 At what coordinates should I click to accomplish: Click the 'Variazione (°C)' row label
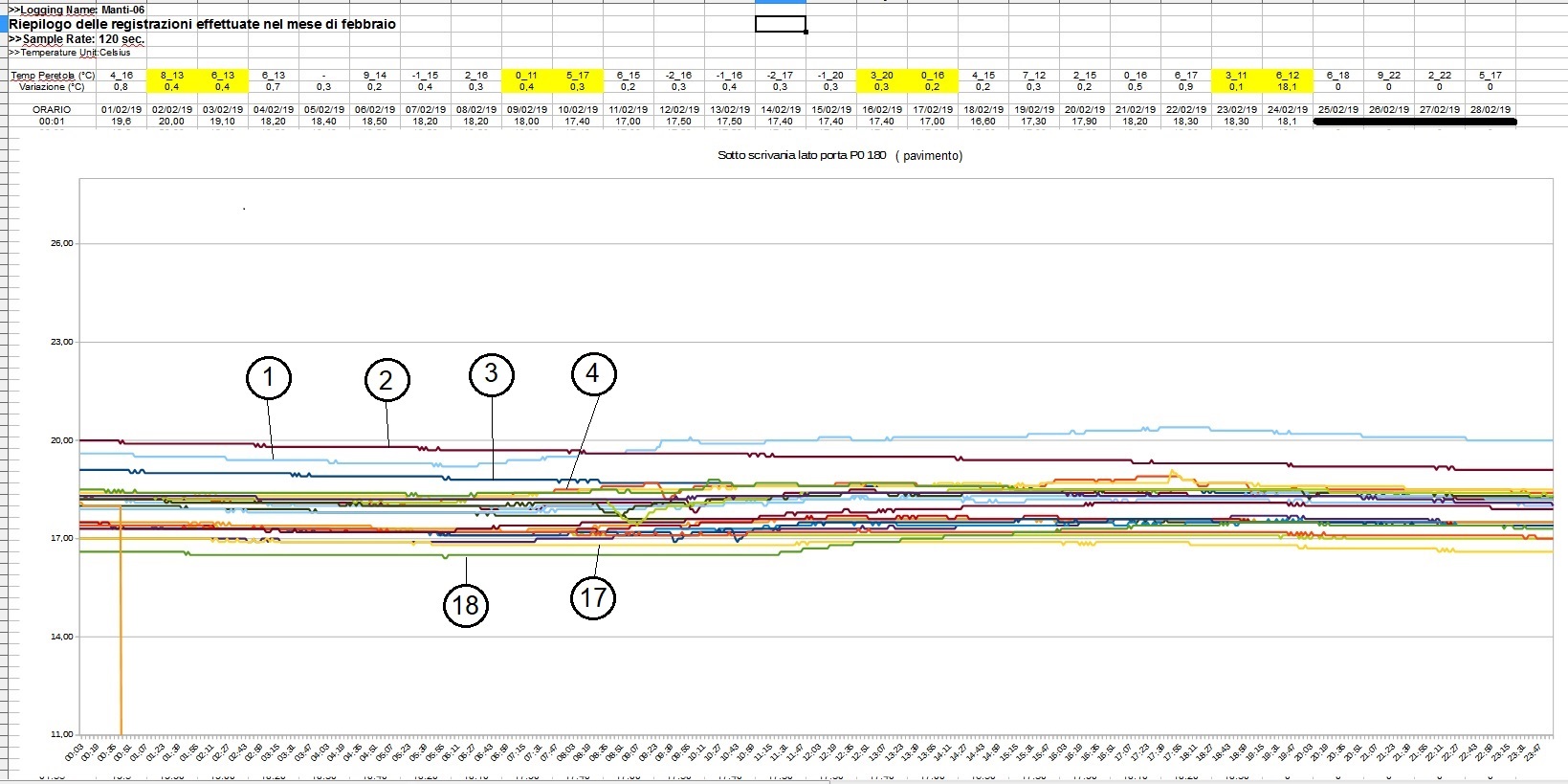(x=52, y=86)
